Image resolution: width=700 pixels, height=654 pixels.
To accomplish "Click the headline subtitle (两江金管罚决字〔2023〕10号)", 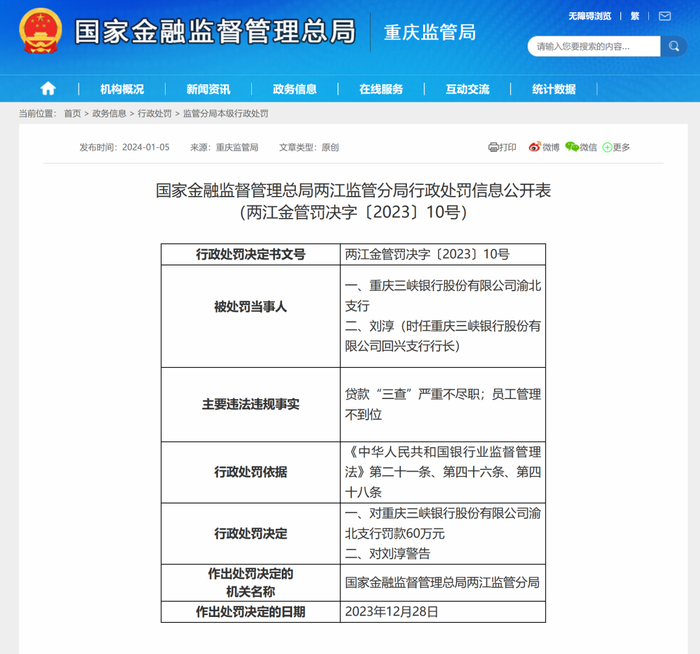I will (x=353, y=212).
